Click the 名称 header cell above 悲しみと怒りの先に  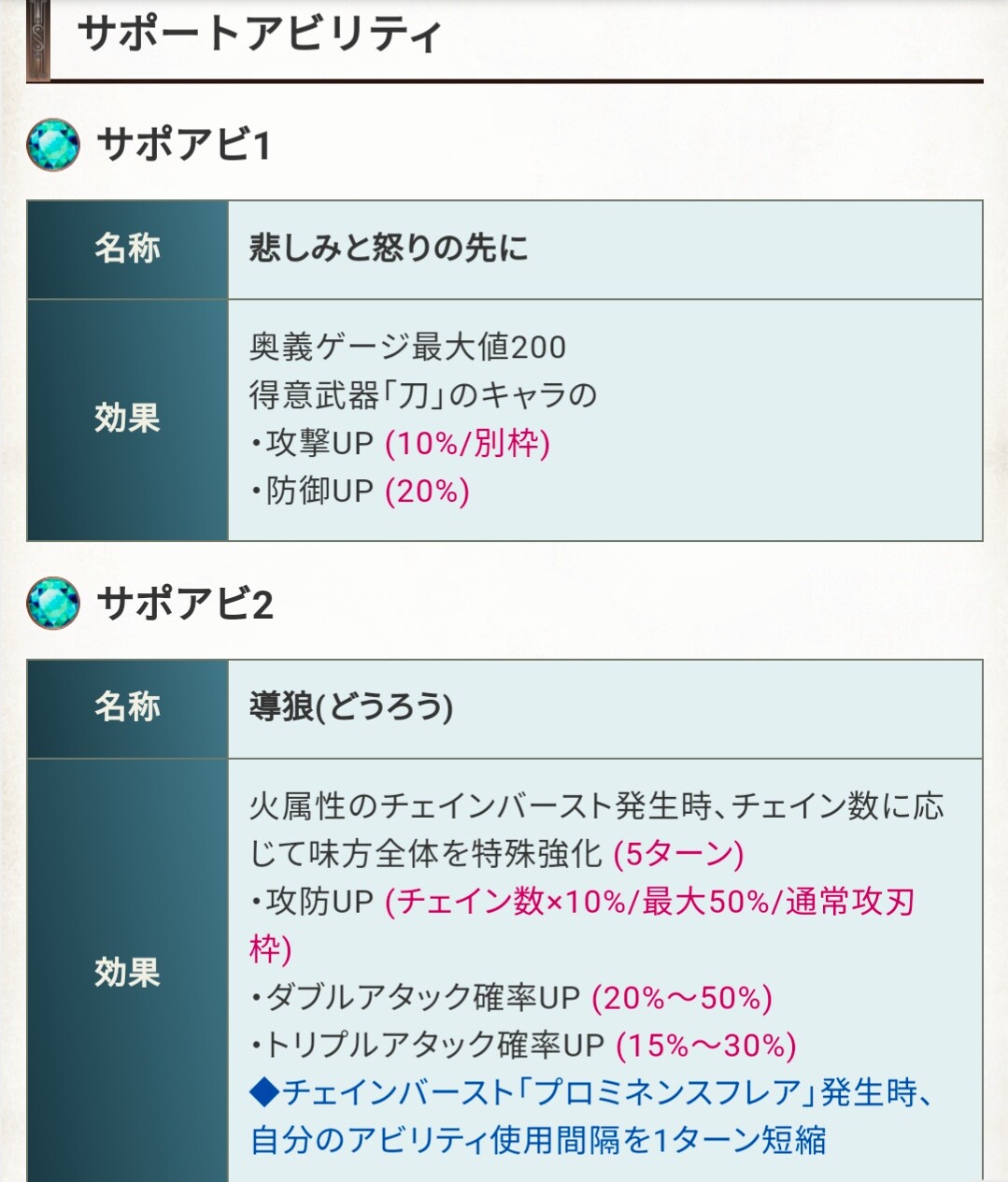tap(127, 249)
